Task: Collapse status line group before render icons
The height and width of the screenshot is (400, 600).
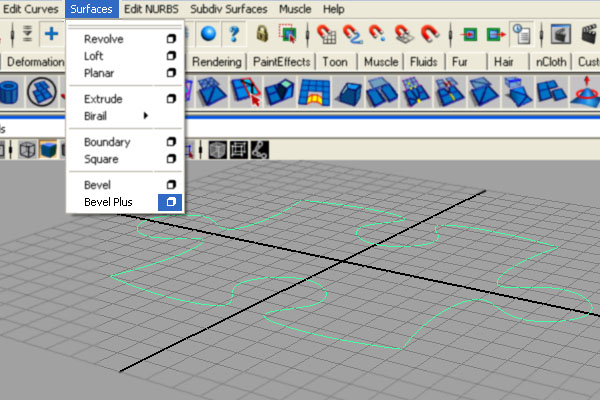Action: tap(541, 34)
